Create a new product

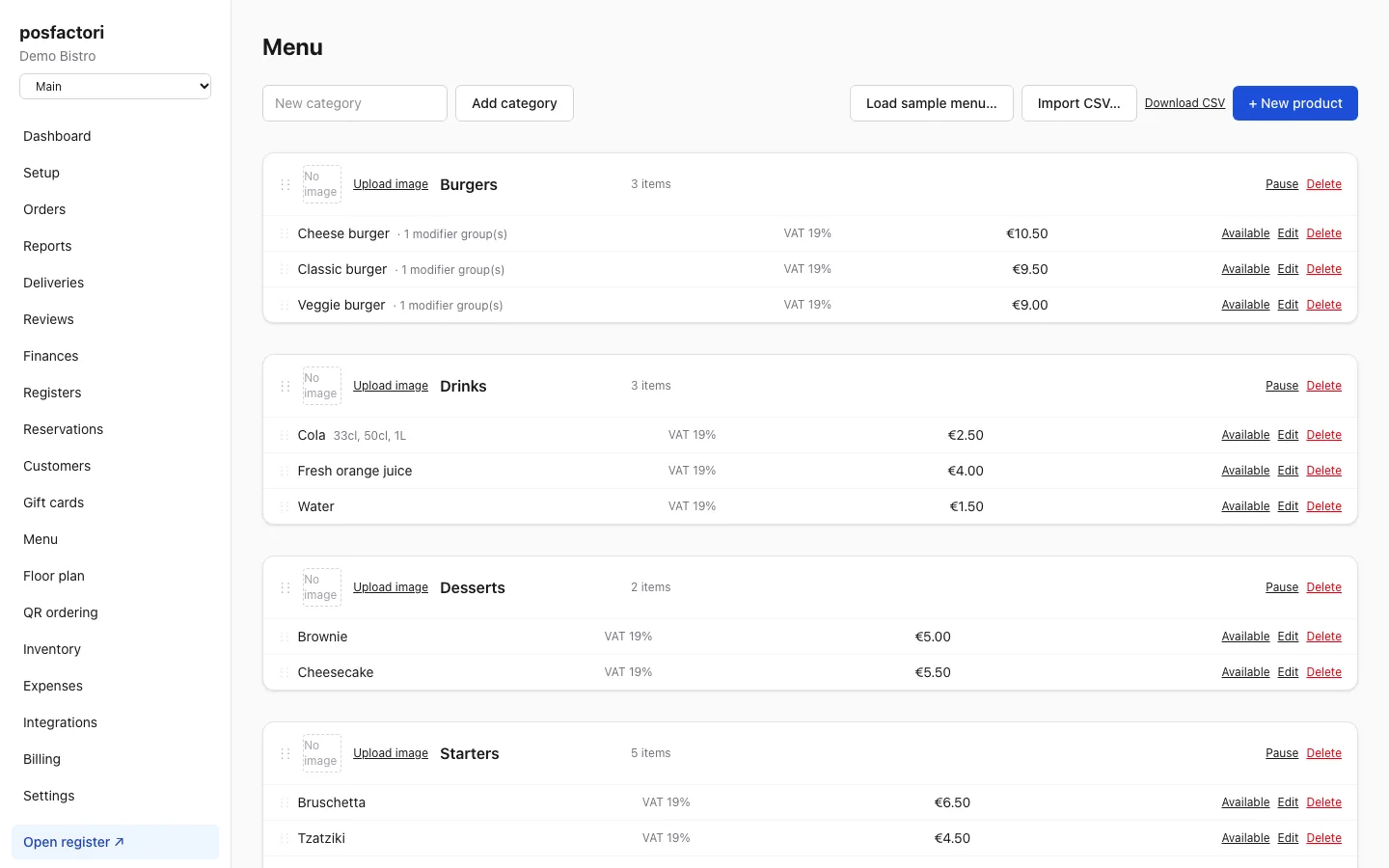(x=1295, y=103)
